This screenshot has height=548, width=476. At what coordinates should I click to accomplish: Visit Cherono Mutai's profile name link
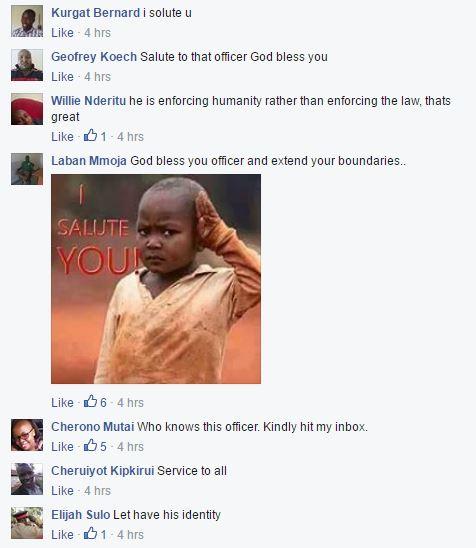click(x=93, y=427)
